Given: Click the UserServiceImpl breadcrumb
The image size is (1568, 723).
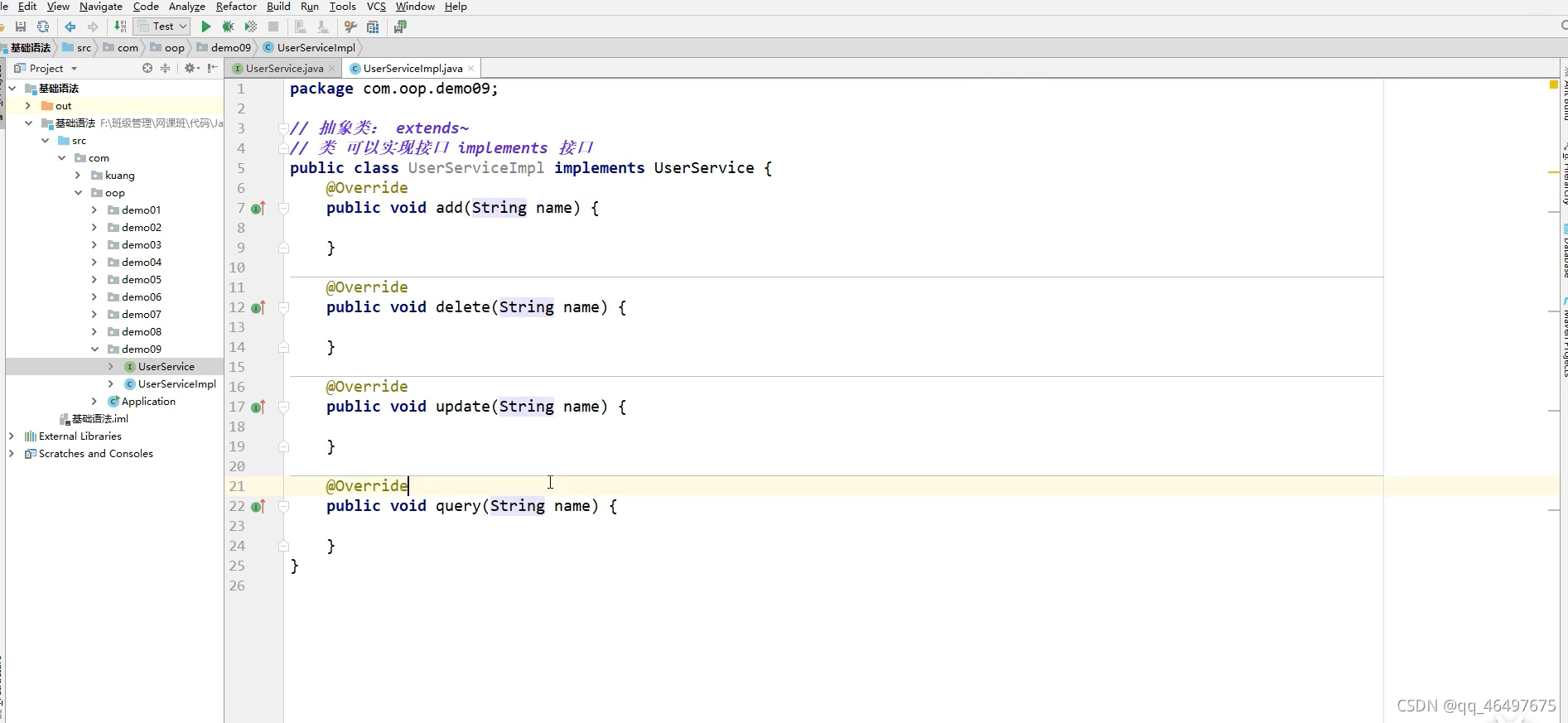Looking at the screenshot, I should click(x=310, y=48).
